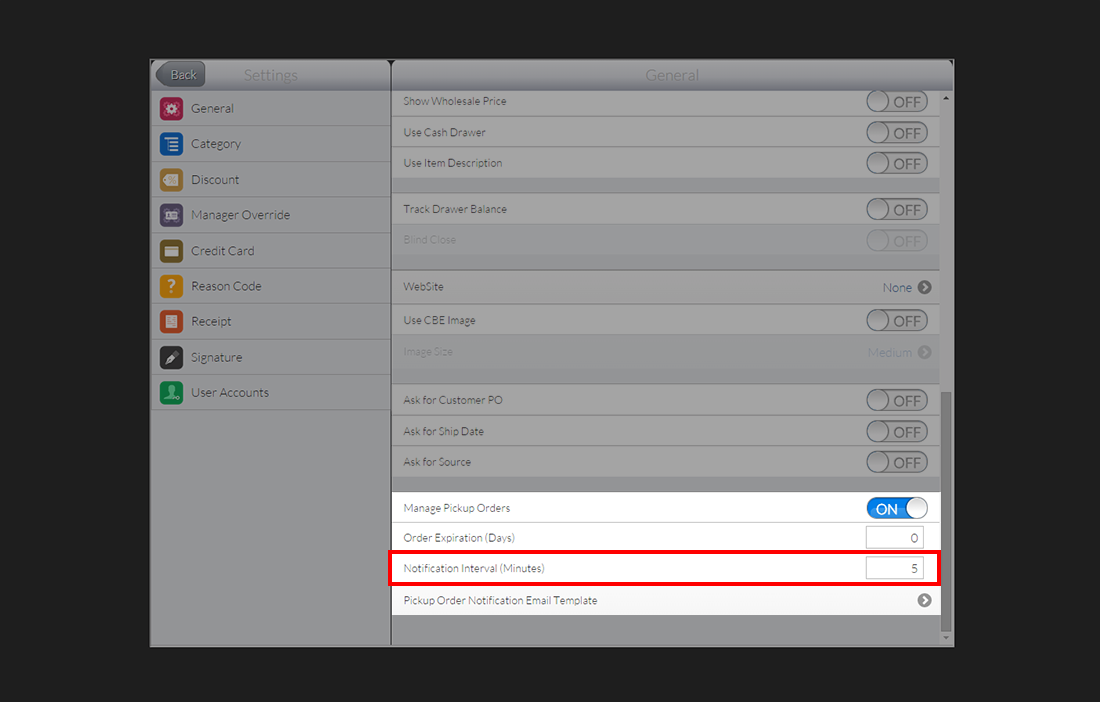
Task: Select the Signature pen icon
Action: click(171, 358)
